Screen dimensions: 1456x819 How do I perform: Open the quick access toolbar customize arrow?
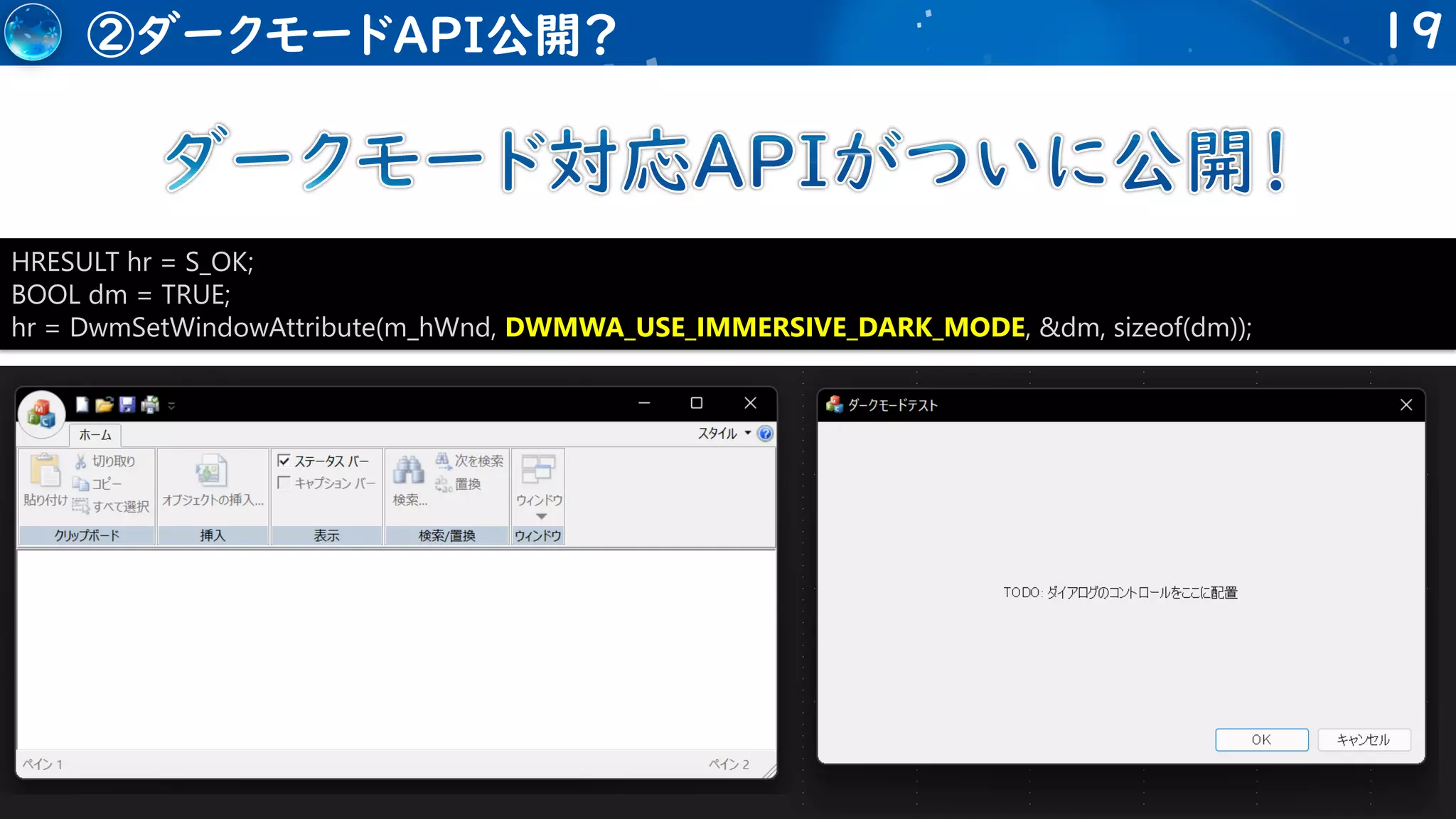pyautogui.click(x=171, y=406)
